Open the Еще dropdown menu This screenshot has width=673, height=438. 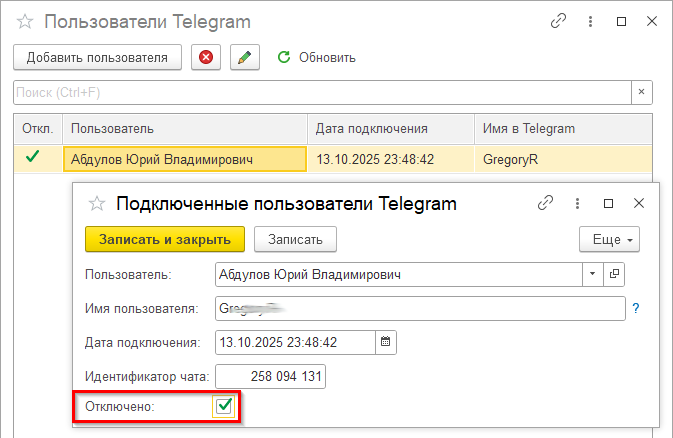[609, 239]
